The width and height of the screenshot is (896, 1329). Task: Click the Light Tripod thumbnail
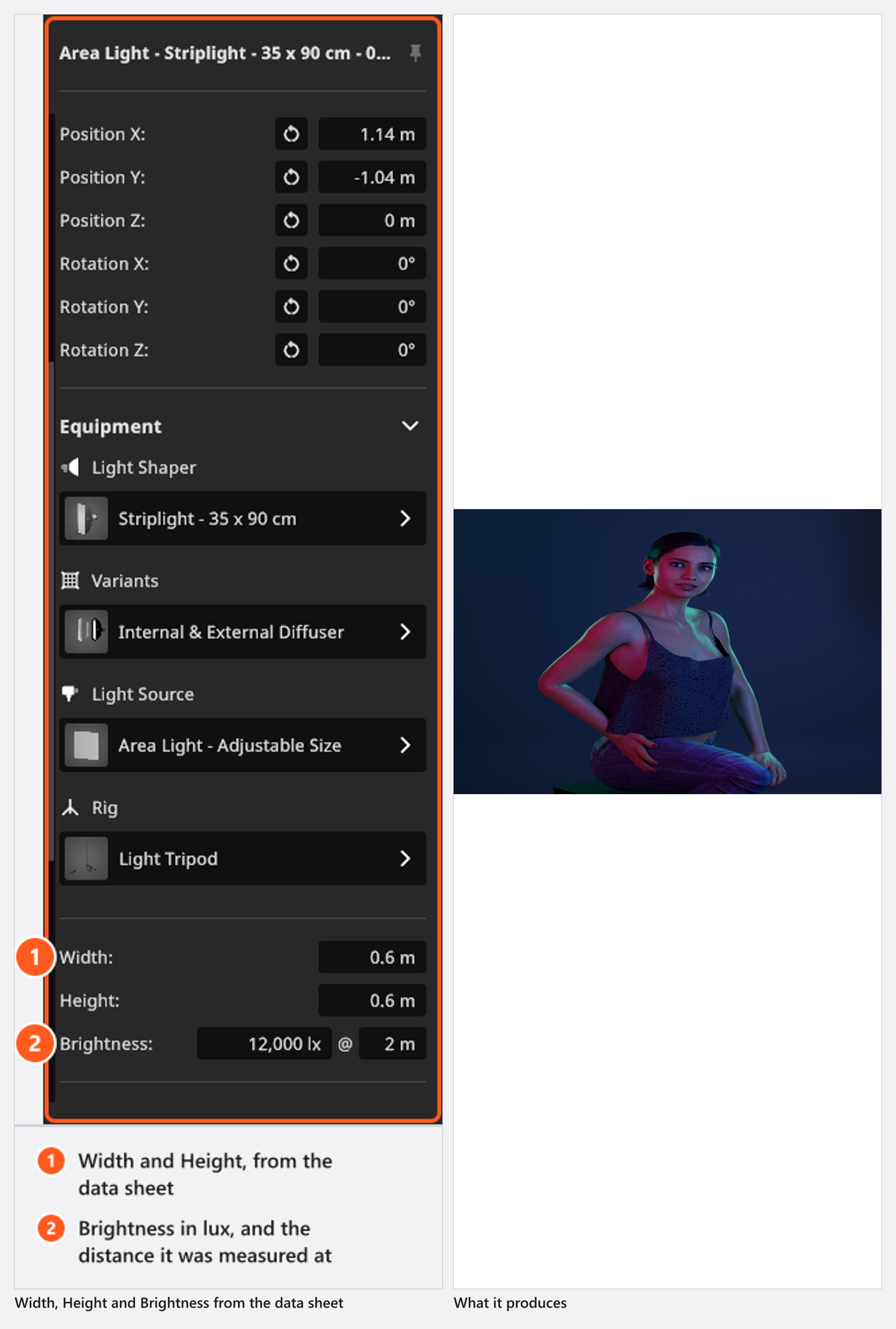(86, 859)
